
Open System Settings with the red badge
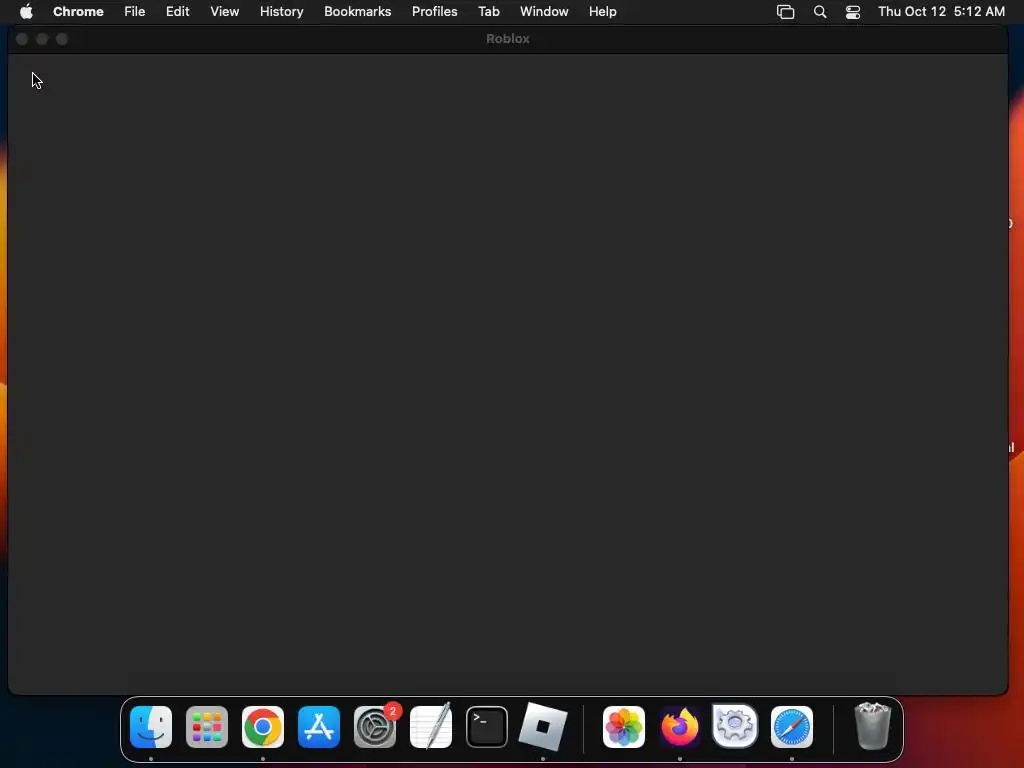point(375,727)
